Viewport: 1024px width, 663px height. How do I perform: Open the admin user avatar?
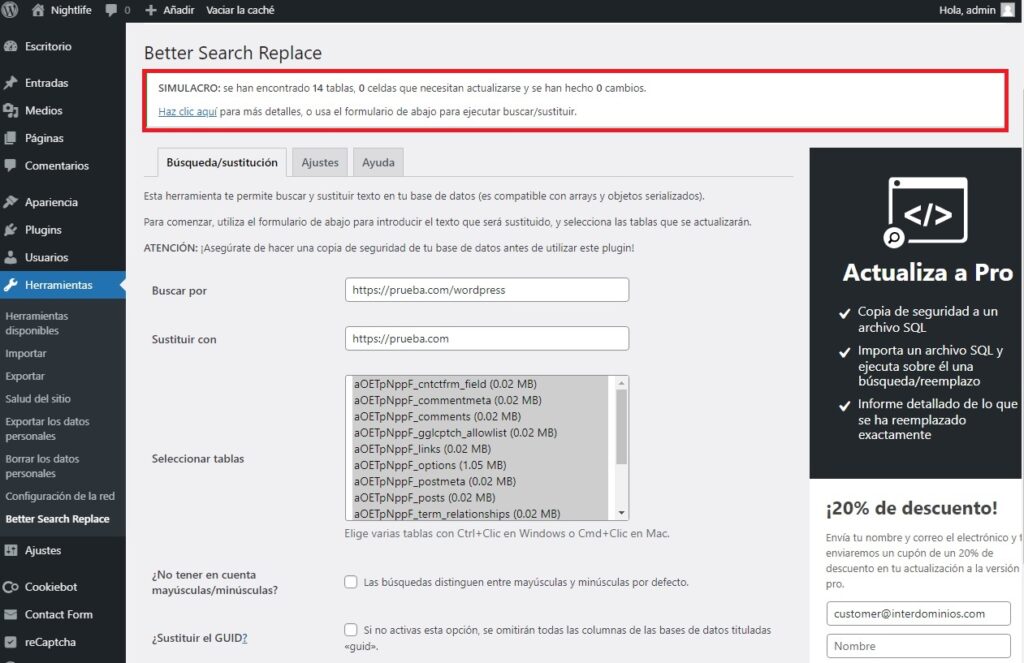coord(1008,10)
